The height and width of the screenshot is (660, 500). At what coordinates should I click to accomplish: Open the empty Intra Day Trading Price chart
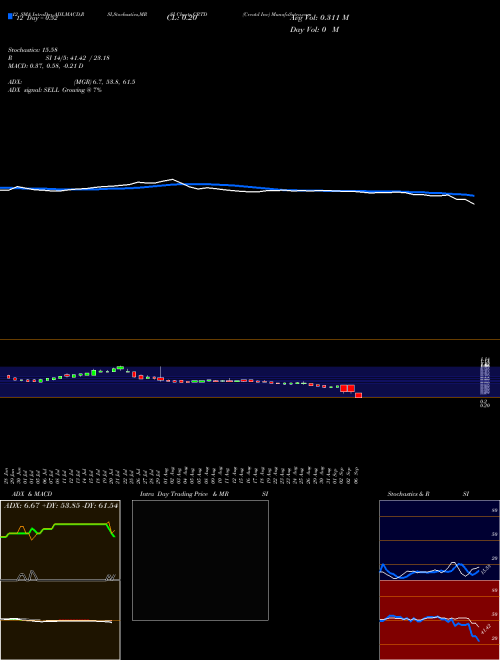click(x=200, y=560)
